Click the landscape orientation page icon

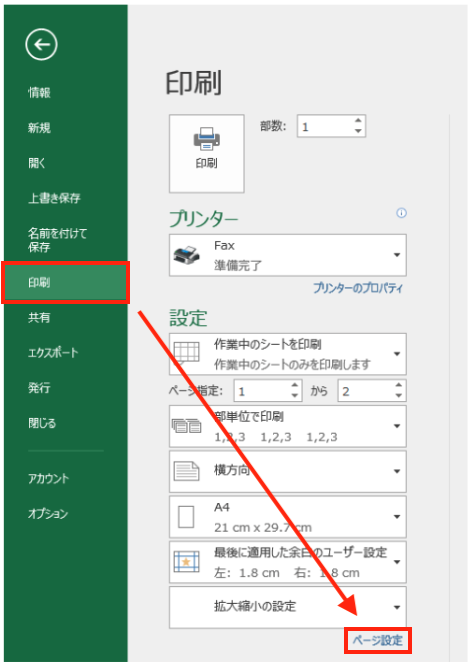tap(186, 471)
